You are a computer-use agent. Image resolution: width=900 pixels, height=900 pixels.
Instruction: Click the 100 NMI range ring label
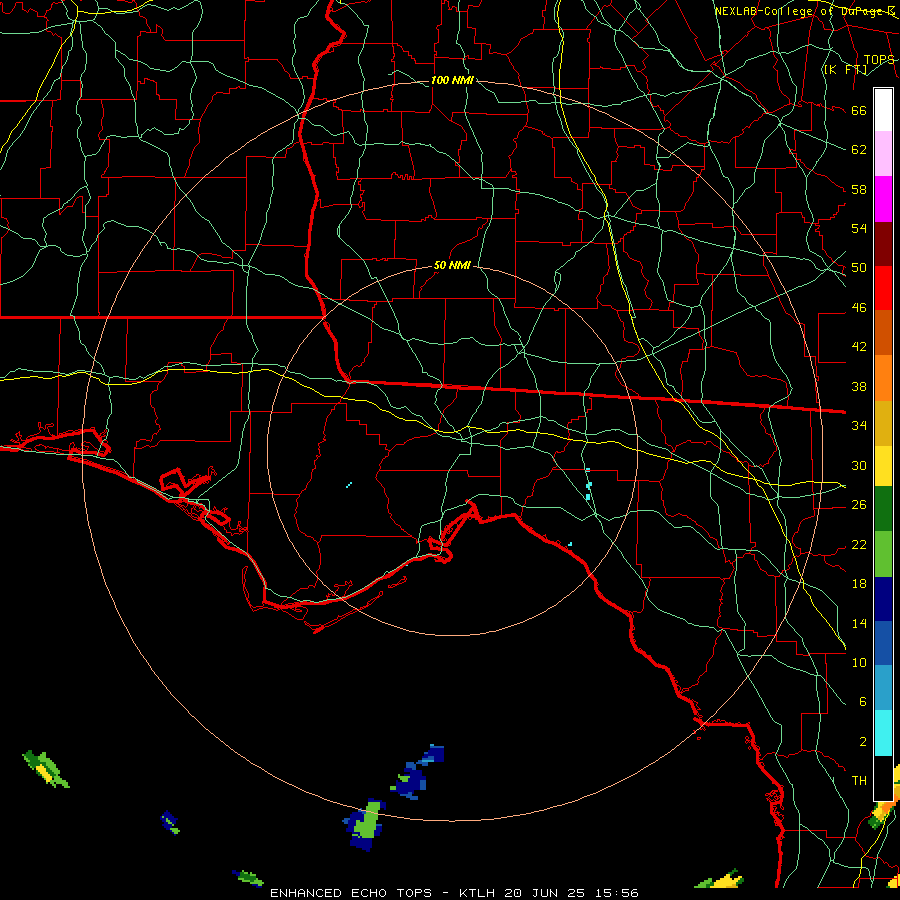point(452,80)
